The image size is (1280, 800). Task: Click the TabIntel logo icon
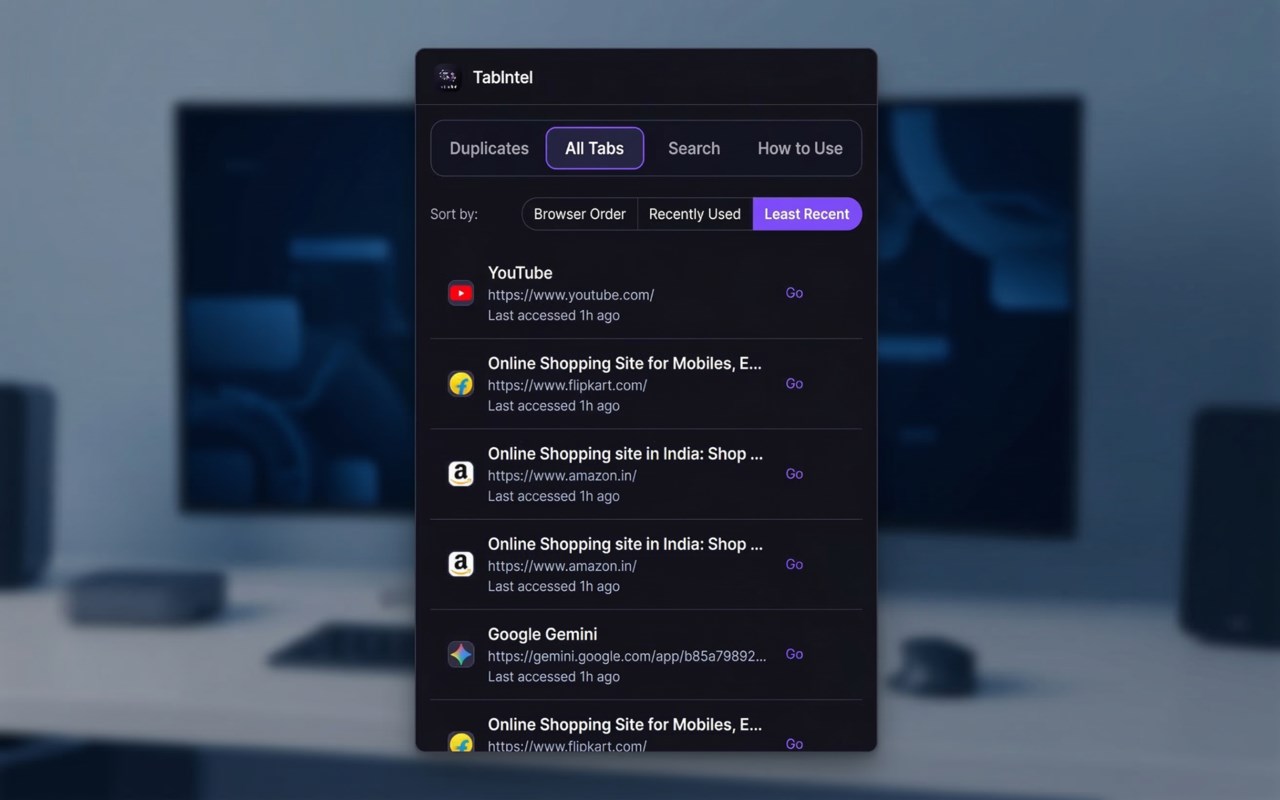(447, 77)
